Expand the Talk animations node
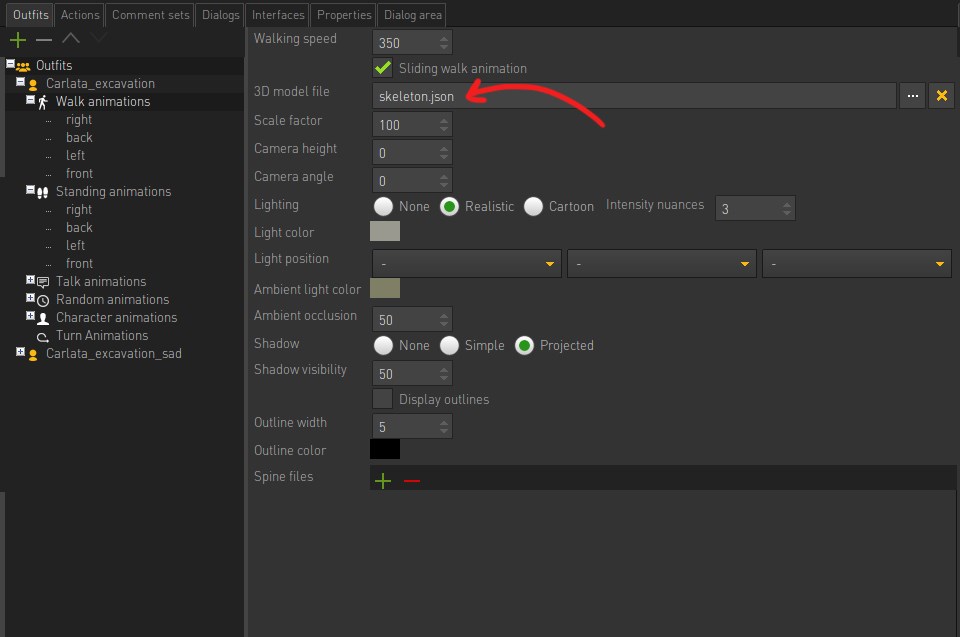The height and width of the screenshot is (637, 960). click(30, 279)
